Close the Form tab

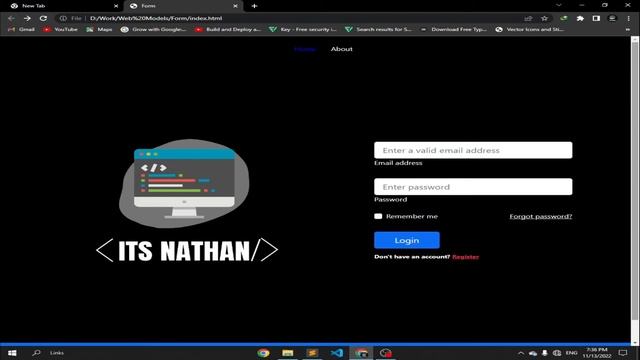click(235, 6)
